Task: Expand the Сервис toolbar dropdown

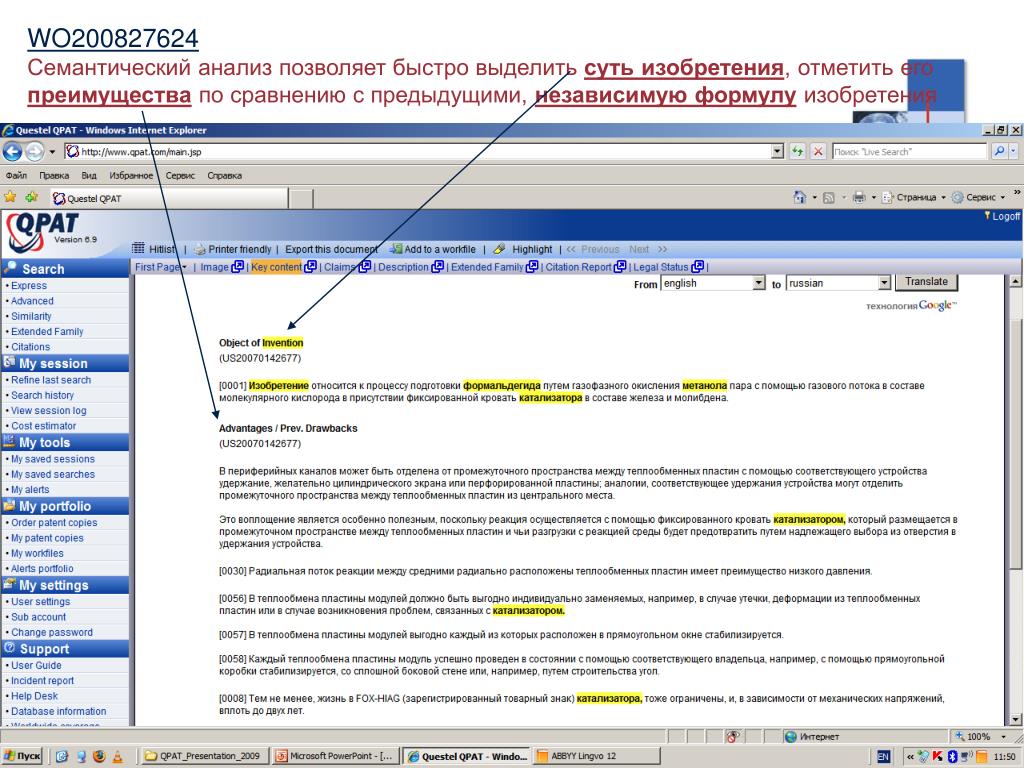Action: [x=1003, y=197]
